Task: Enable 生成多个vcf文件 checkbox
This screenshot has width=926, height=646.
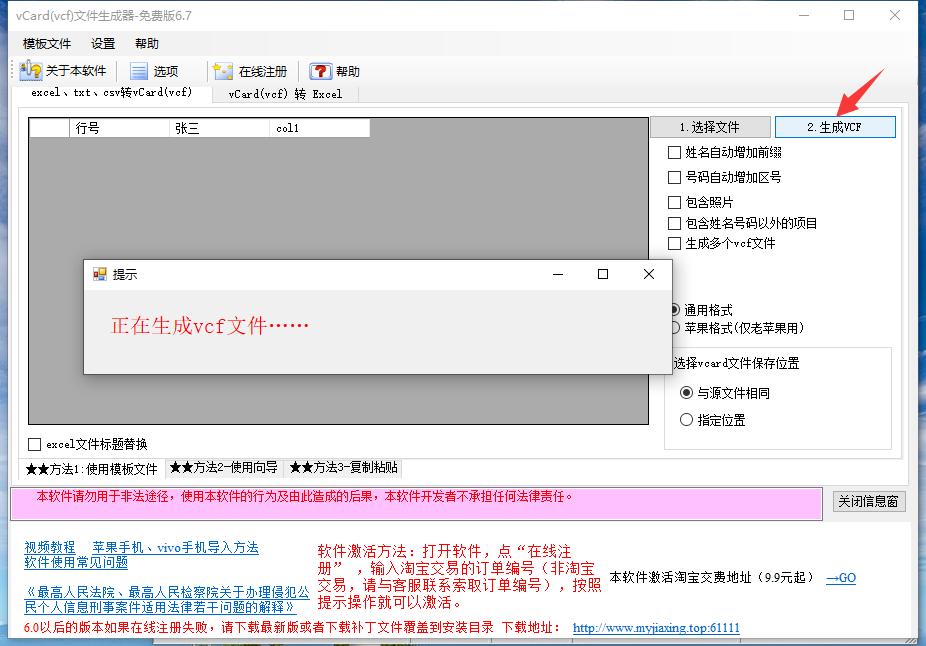Action: (x=674, y=243)
